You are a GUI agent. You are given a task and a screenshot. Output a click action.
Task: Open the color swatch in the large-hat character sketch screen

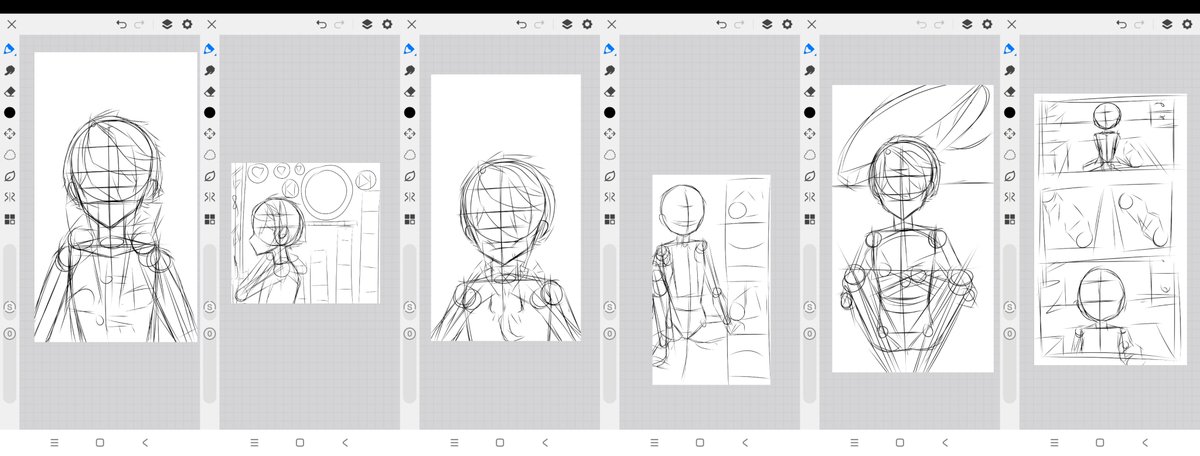point(809,113)
